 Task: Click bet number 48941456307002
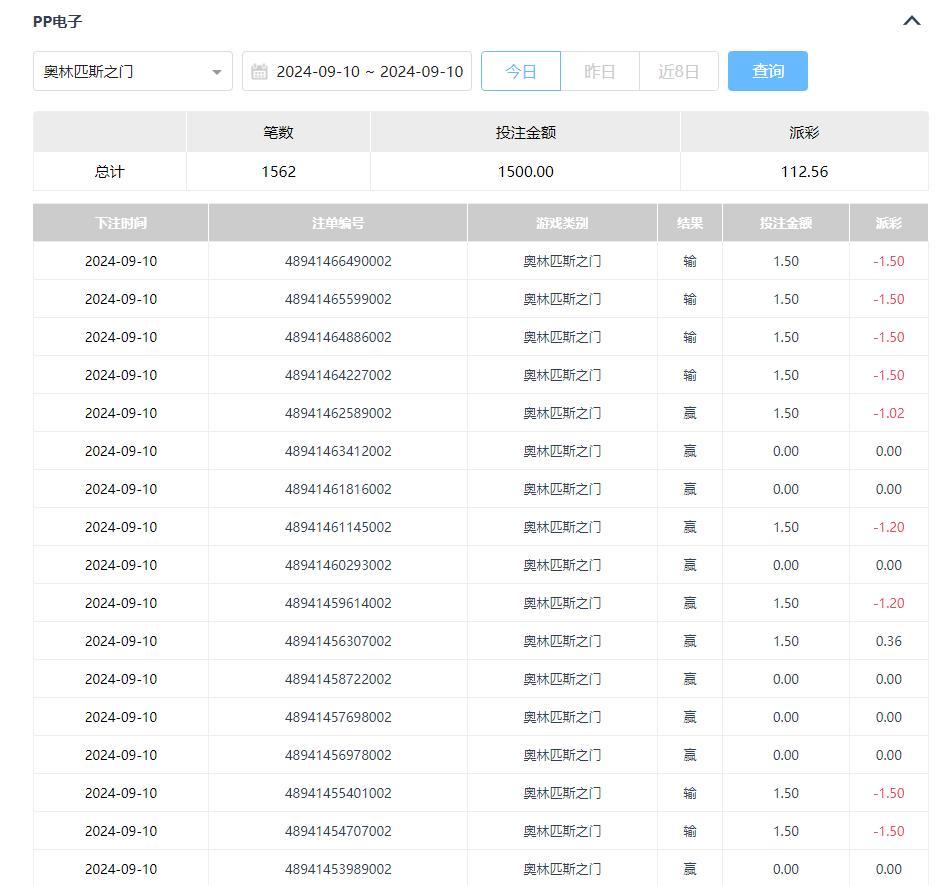(338, 641)
